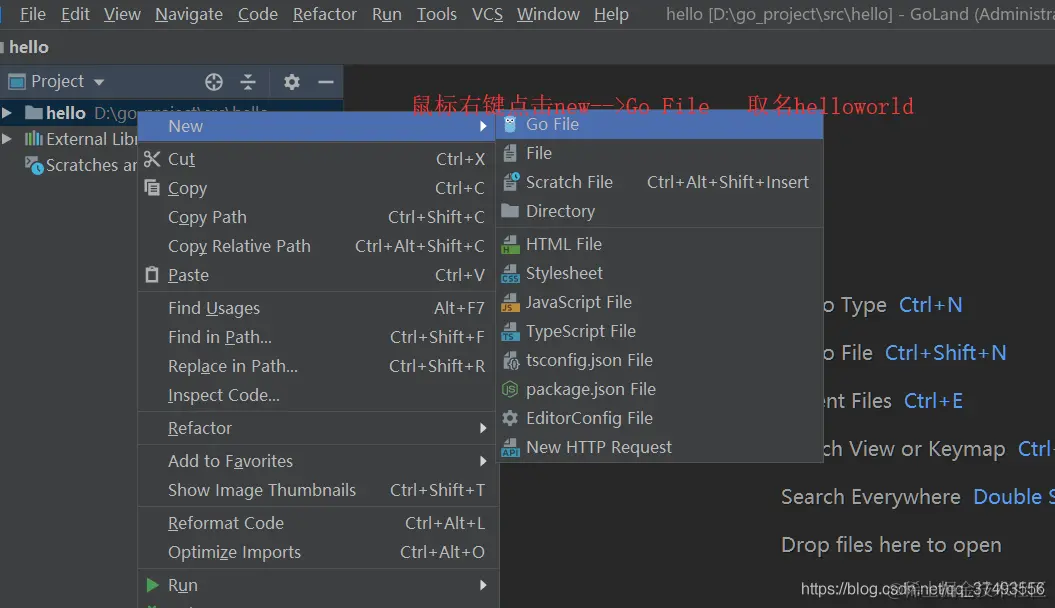Screen dimensions: 1055x608
Task: Select Copy Relative Path
Action: click(318, 246)
